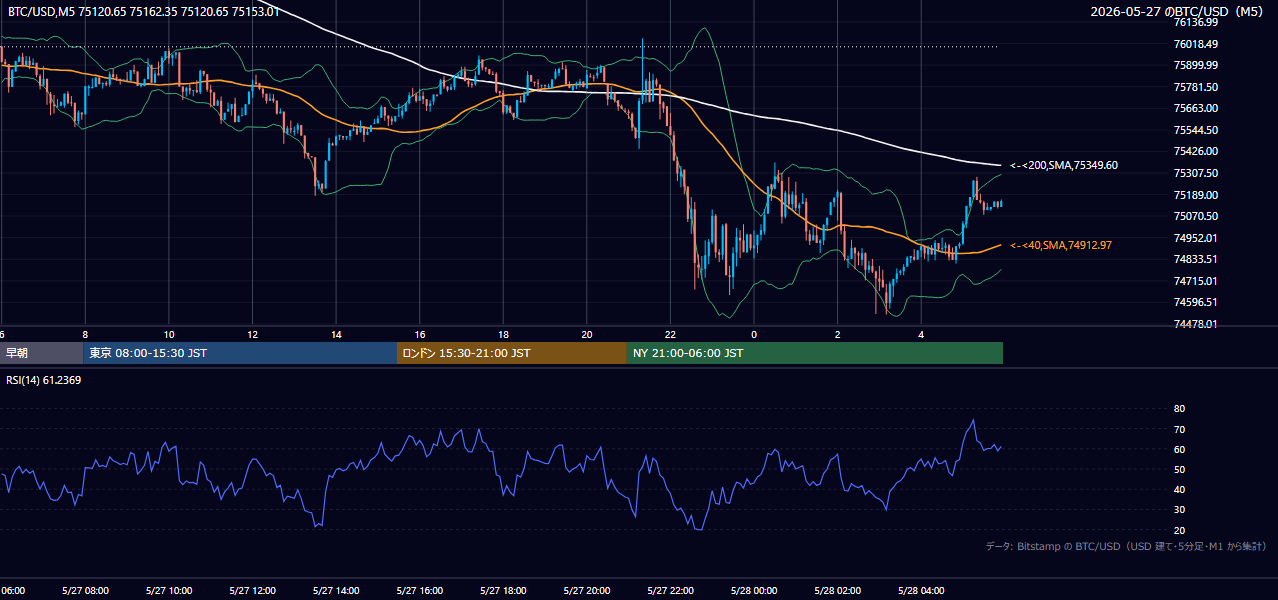Click price axis value 75663.00
Viewport: 1278px width, 600px height.
click(1195, 108)
